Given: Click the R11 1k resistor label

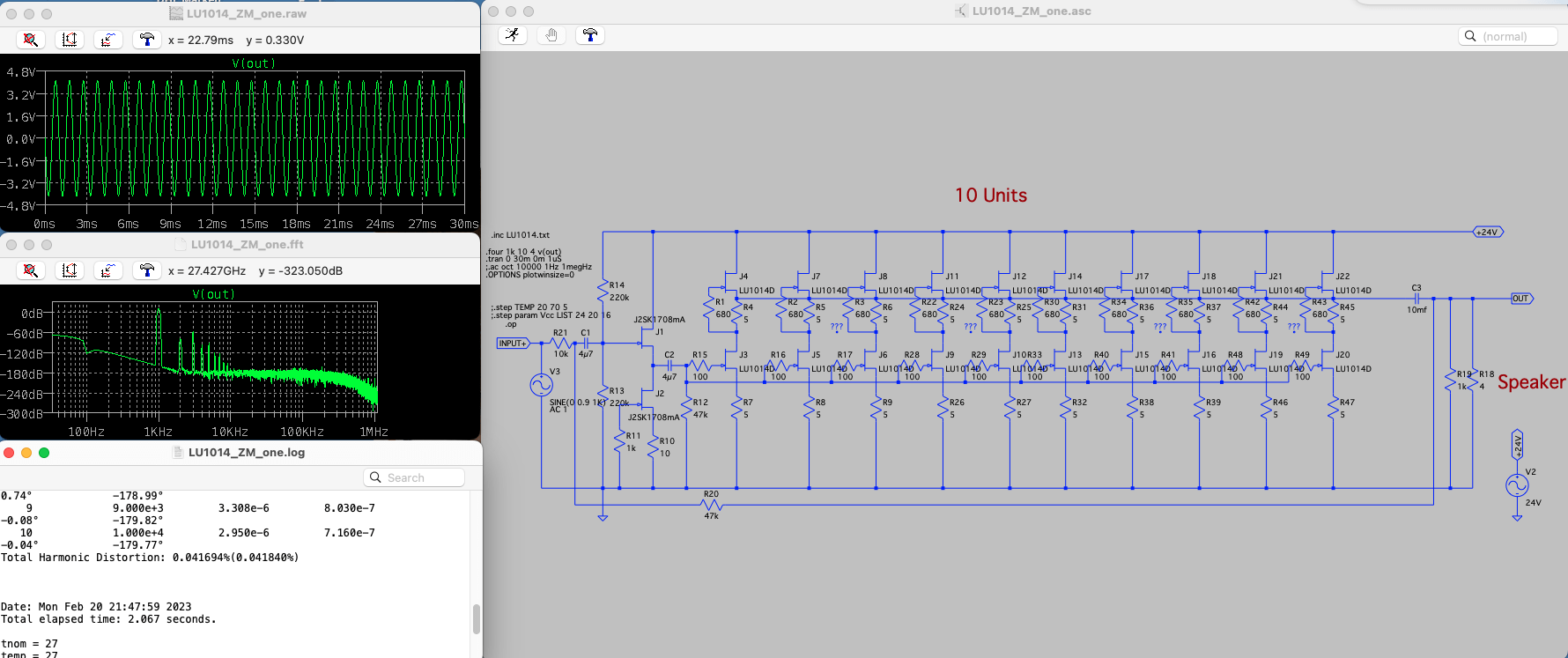Looking at the screenshot, I should click(x=632, y=442).
